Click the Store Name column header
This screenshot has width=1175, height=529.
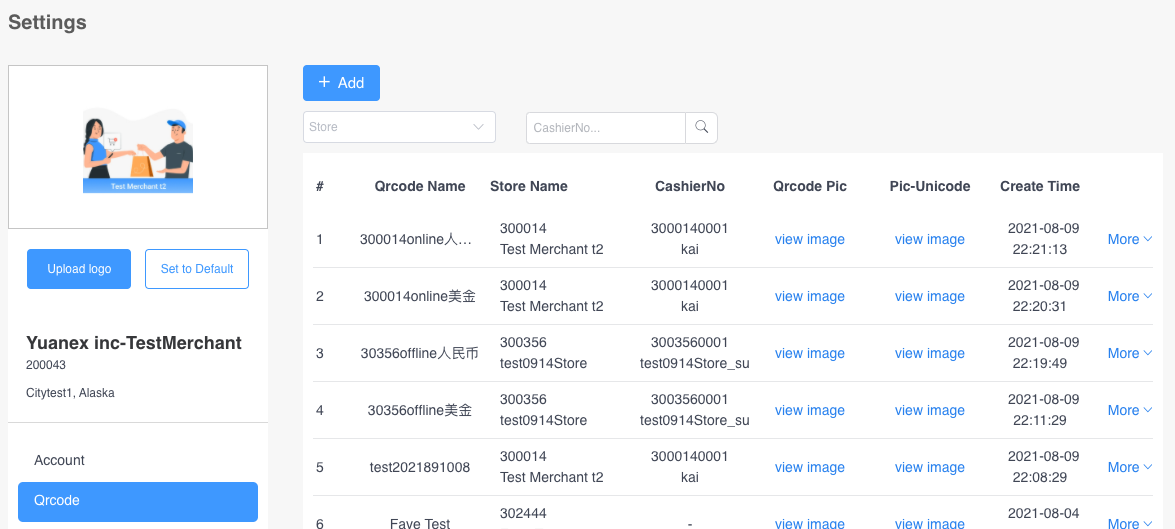click(529, 186)
